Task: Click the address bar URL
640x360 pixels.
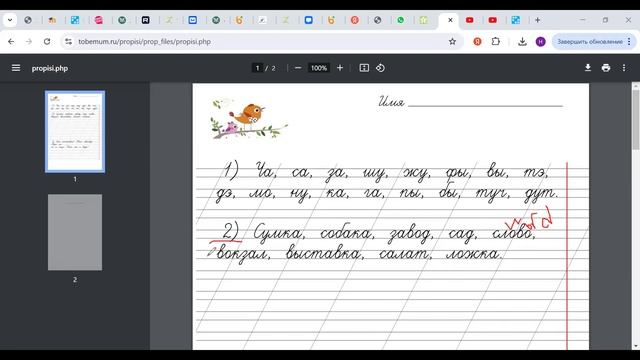Action: coord(144,42)
